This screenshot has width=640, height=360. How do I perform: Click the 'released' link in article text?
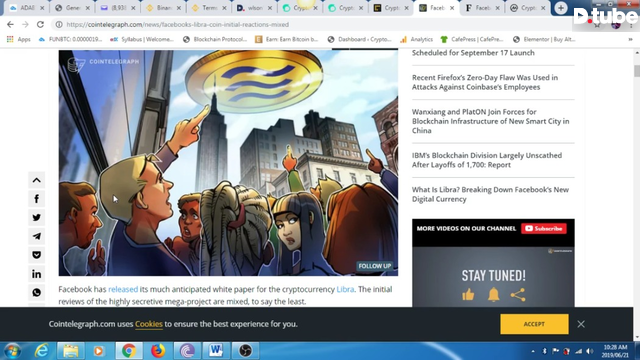[123, 289]
